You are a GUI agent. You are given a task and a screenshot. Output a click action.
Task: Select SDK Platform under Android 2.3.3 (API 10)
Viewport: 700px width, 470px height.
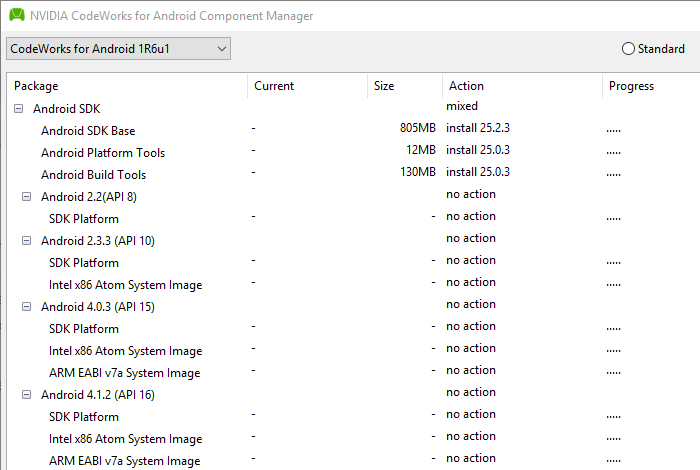(x=83, y=262)
